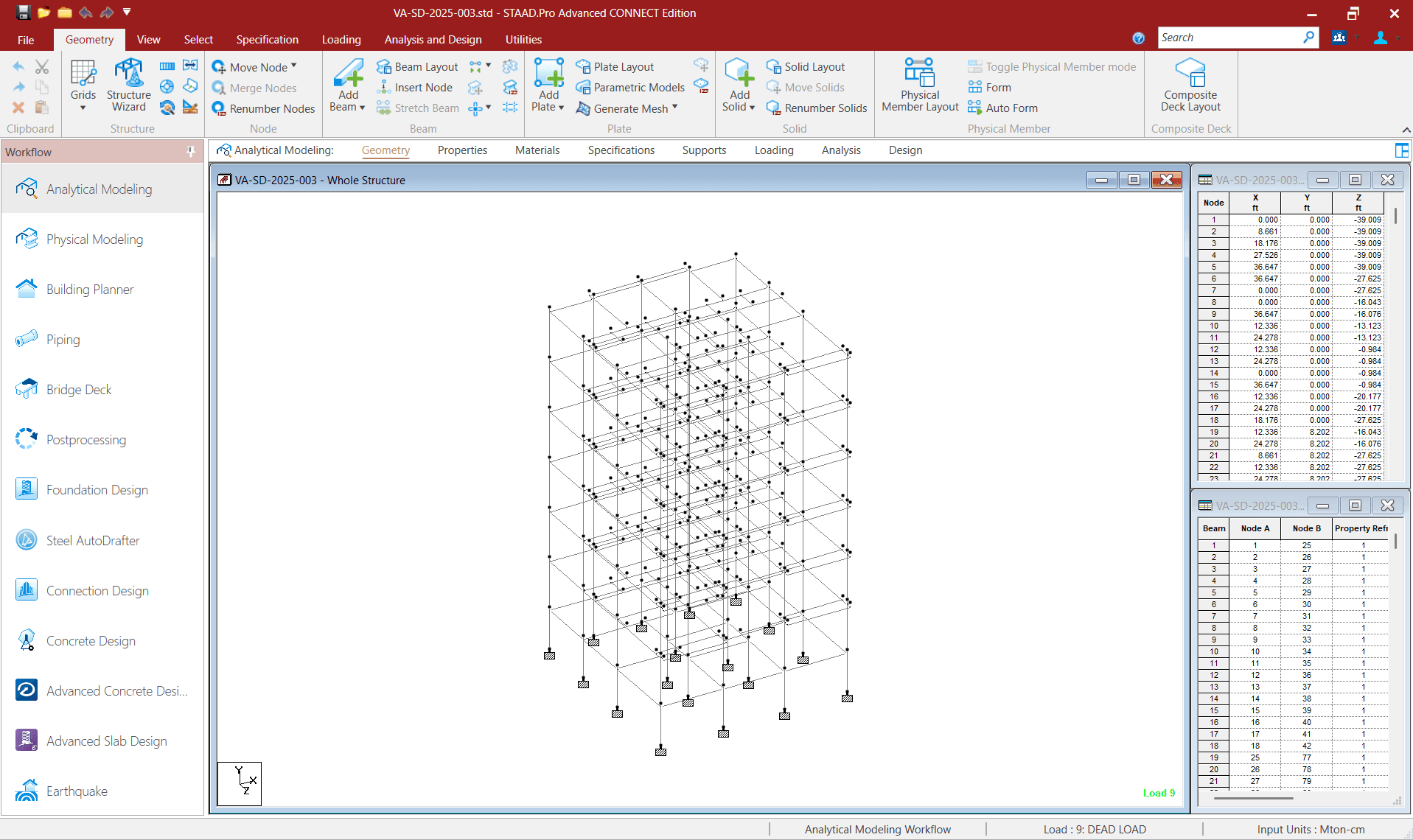Open the Advanced Concrete Design workflow

coord(102,691)
